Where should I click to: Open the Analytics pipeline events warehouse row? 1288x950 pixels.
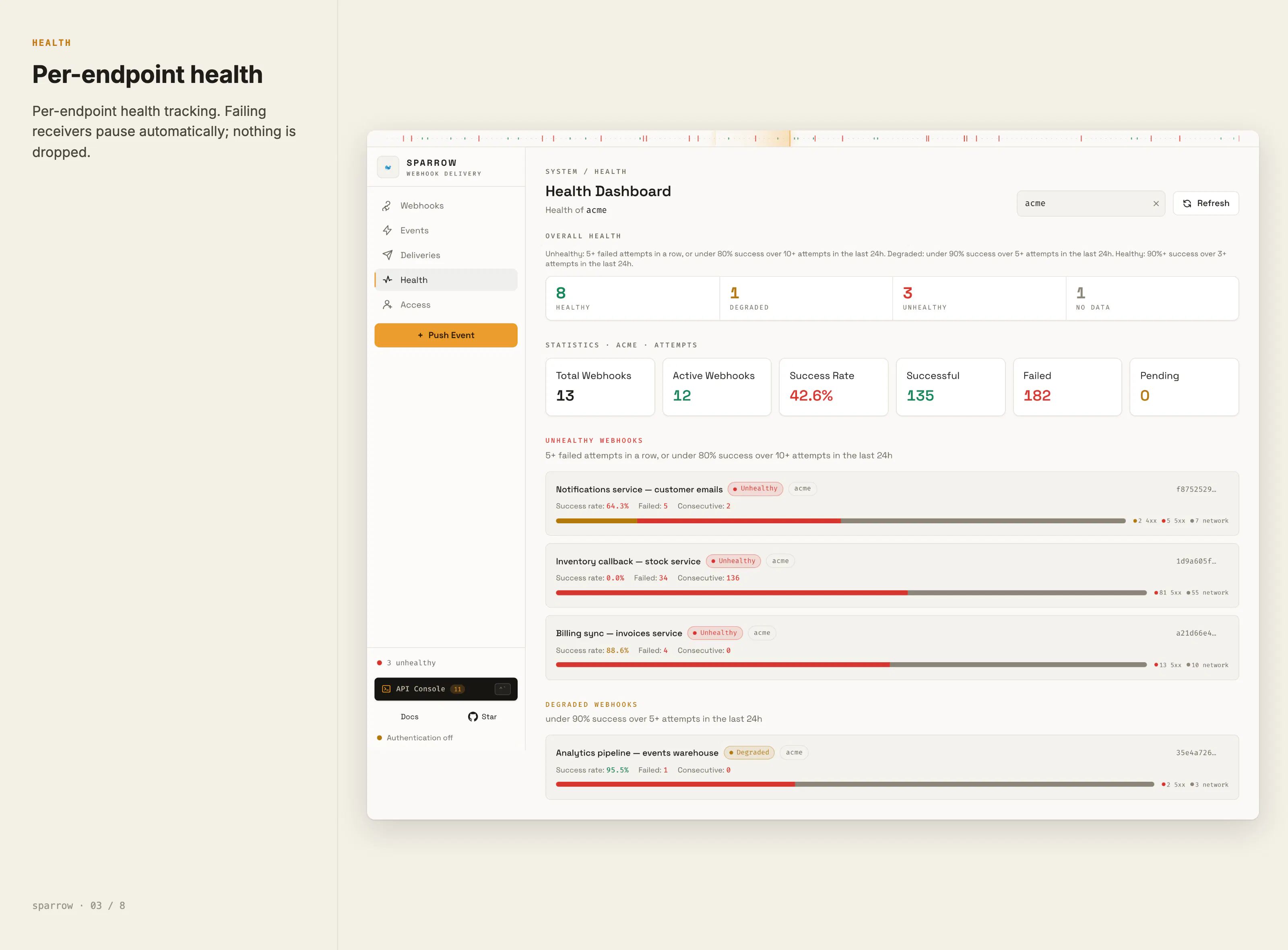click(892, 767)
